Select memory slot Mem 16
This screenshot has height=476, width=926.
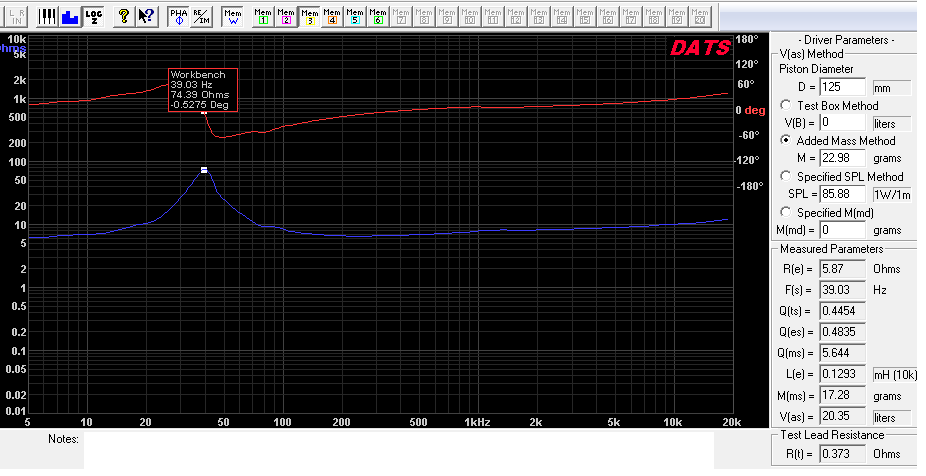(608, 17)
